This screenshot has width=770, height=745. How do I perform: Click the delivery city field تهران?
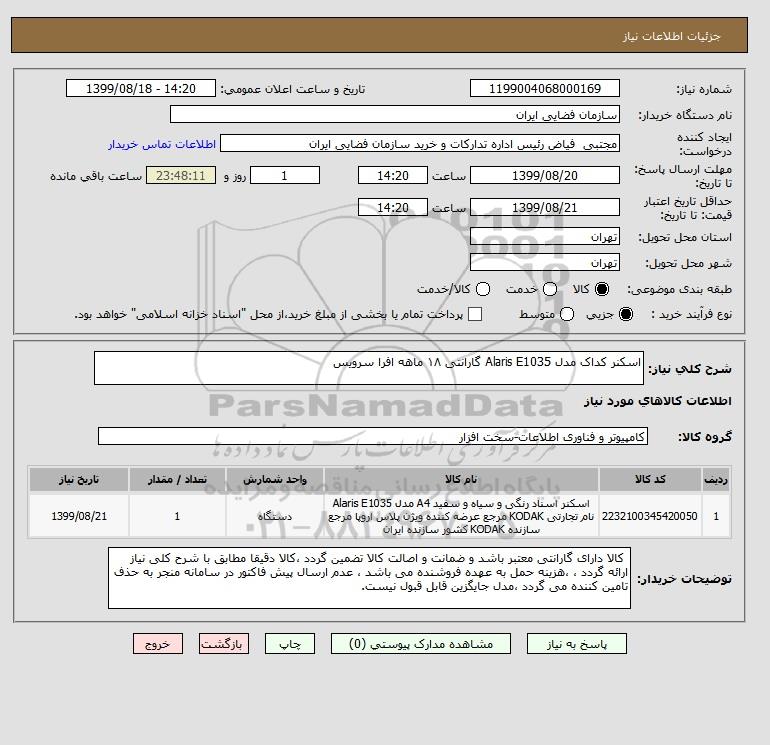point(545,263)
